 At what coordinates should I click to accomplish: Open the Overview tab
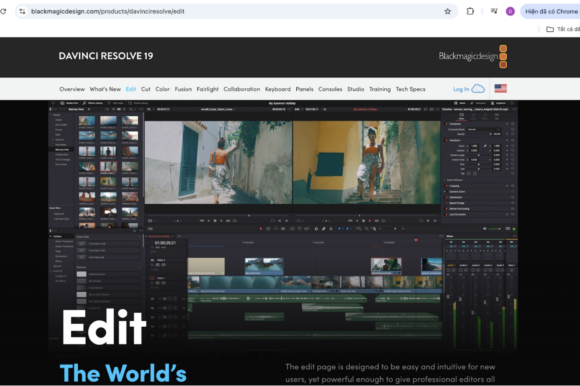pos(72,89)
